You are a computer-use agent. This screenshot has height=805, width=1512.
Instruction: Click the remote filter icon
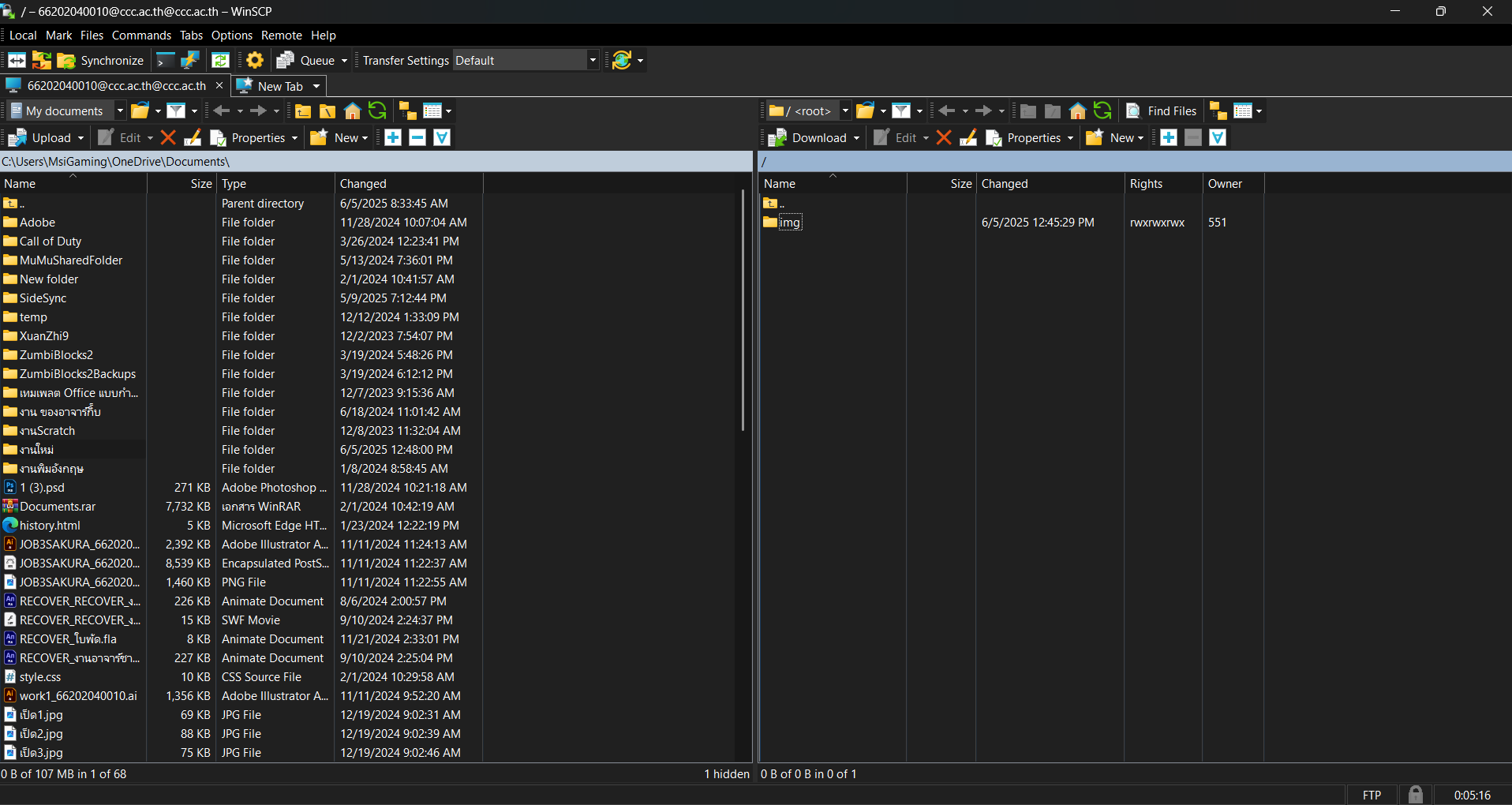click(x=901, y=110)
